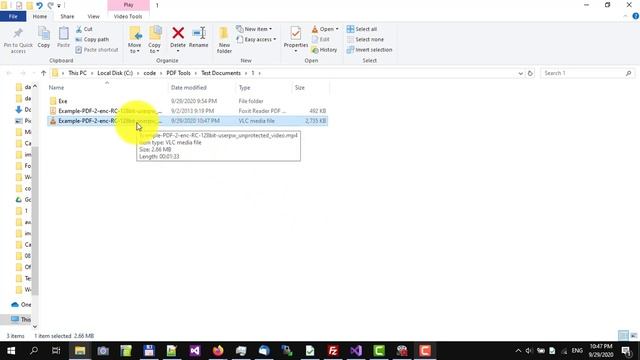Open the Video Tools tab
640x360 pixels.
click(x=128, y=16)
